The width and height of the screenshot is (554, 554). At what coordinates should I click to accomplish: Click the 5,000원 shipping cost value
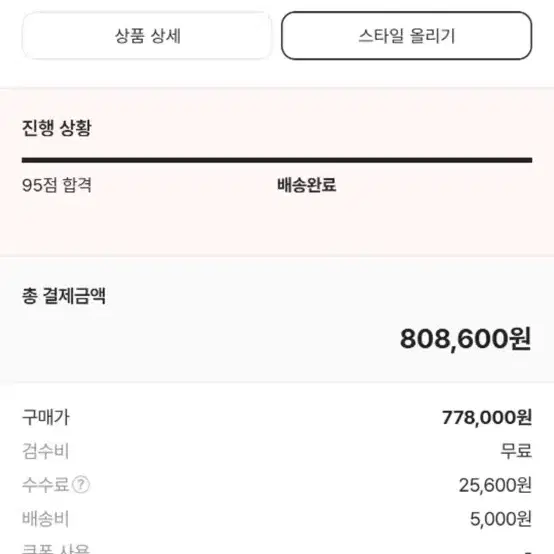(x=501, y=519)
